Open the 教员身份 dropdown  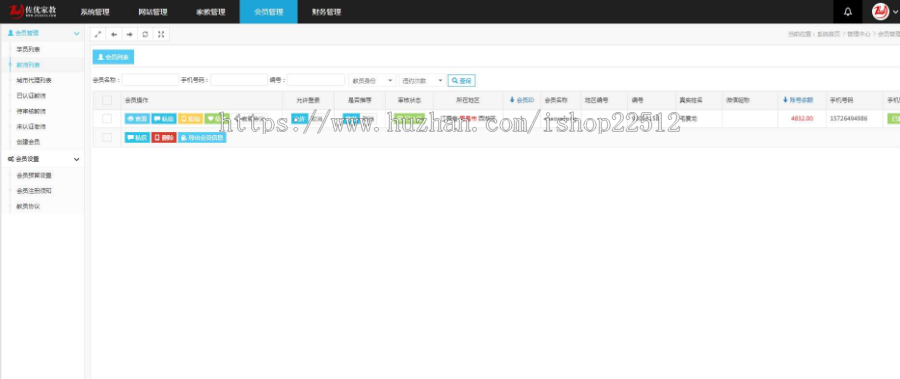tap(372, 80)
